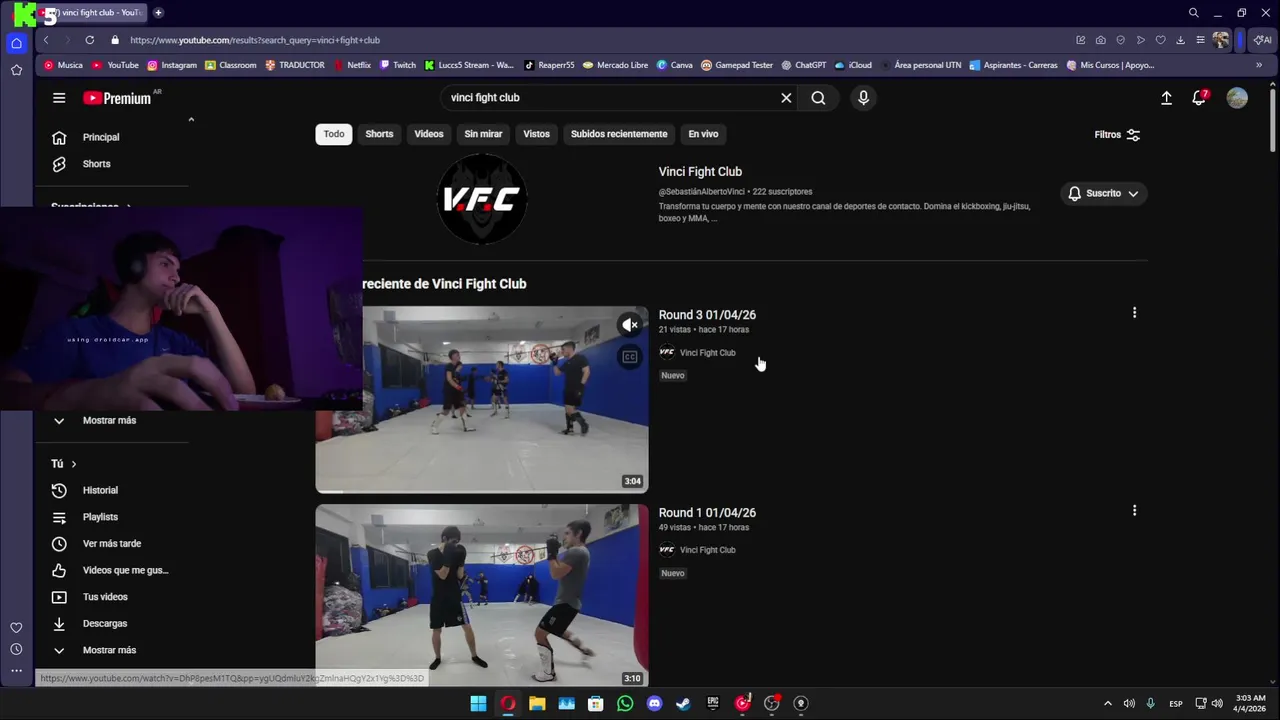Image resolution: width=1280 pixels, height=720 pixels.
Task: Click the browser address bar URL
Action: 255,40
